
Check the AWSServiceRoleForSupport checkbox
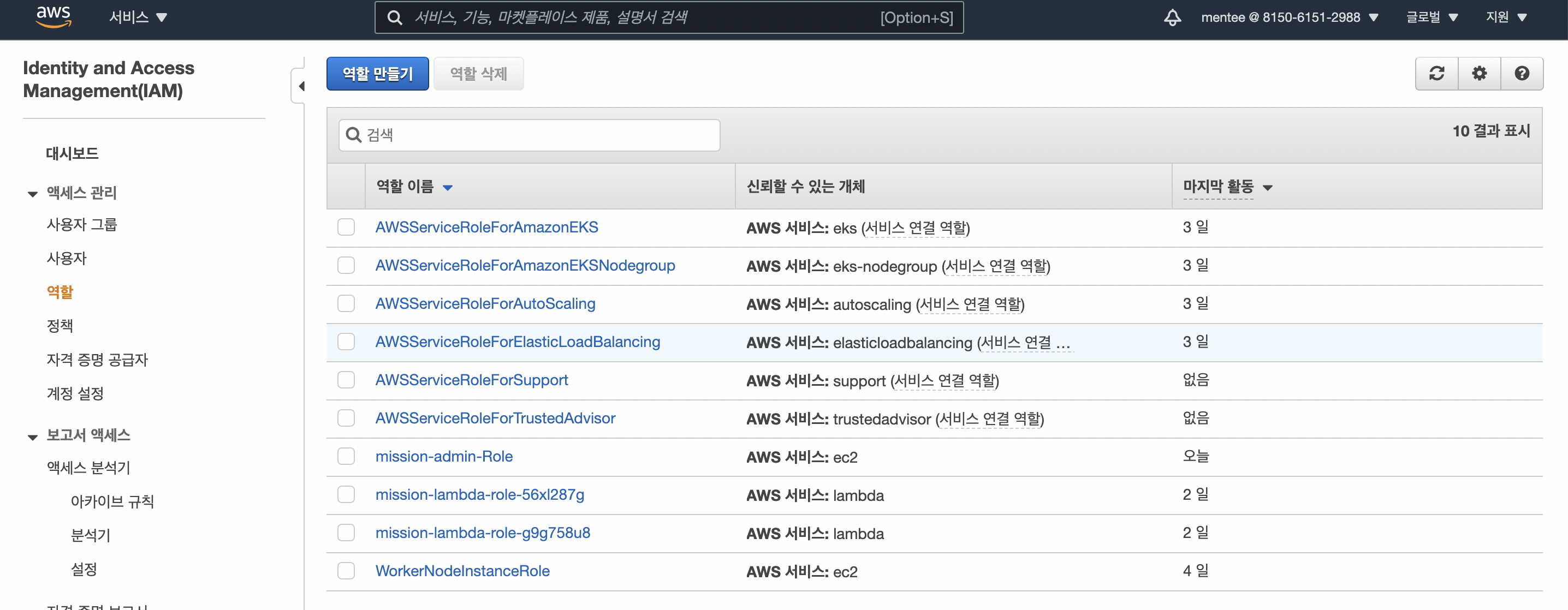(346, 380)
